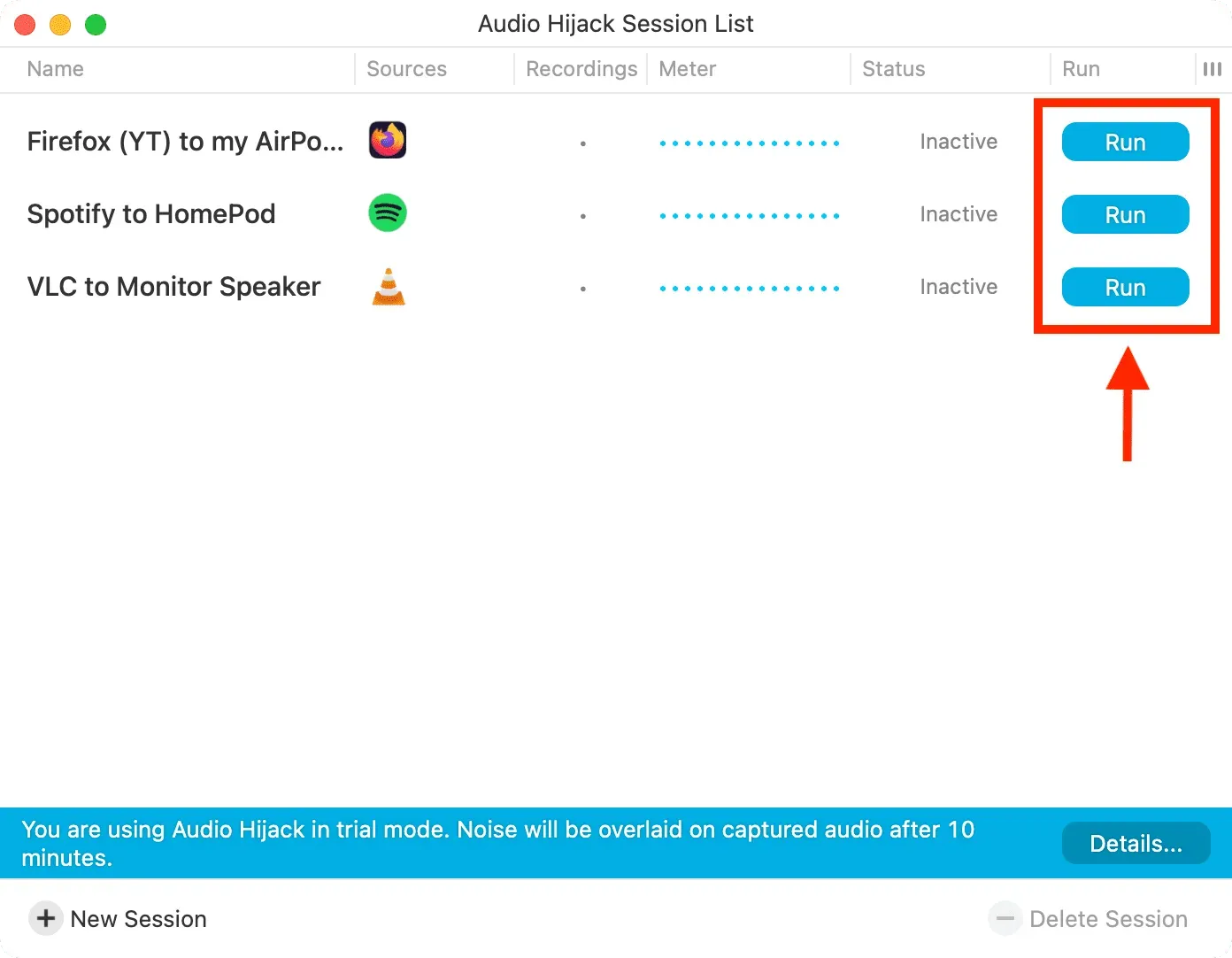The width and height of the screenshot is (1232, 958).
Task: Click the Spotify source icon
Action: point(388,213)
